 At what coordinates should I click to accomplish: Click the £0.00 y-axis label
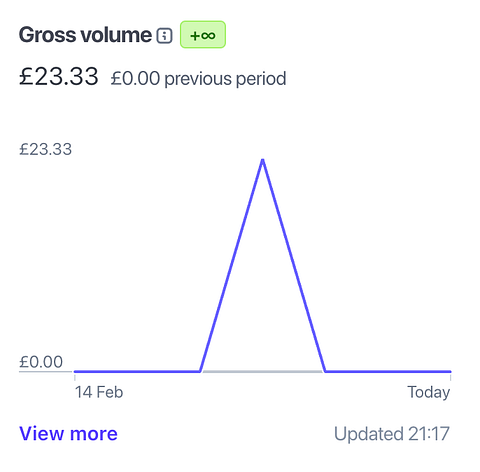(x=41, y=362)
